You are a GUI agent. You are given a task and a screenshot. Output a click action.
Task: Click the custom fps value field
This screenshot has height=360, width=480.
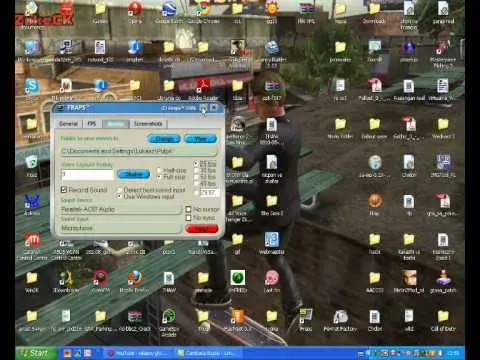click(x=209, y=193)
